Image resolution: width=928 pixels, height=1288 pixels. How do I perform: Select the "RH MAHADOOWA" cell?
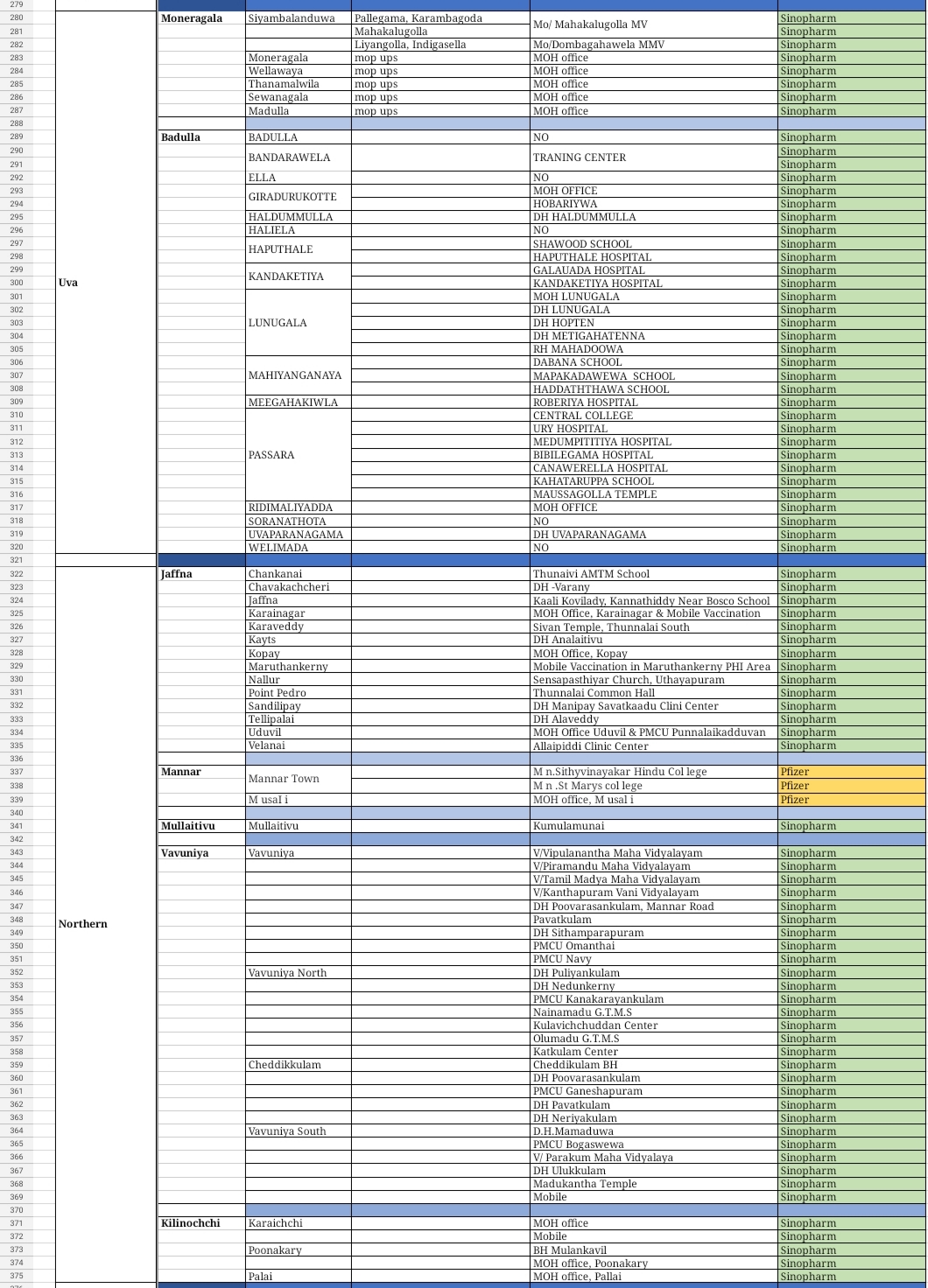coord(654,349)
